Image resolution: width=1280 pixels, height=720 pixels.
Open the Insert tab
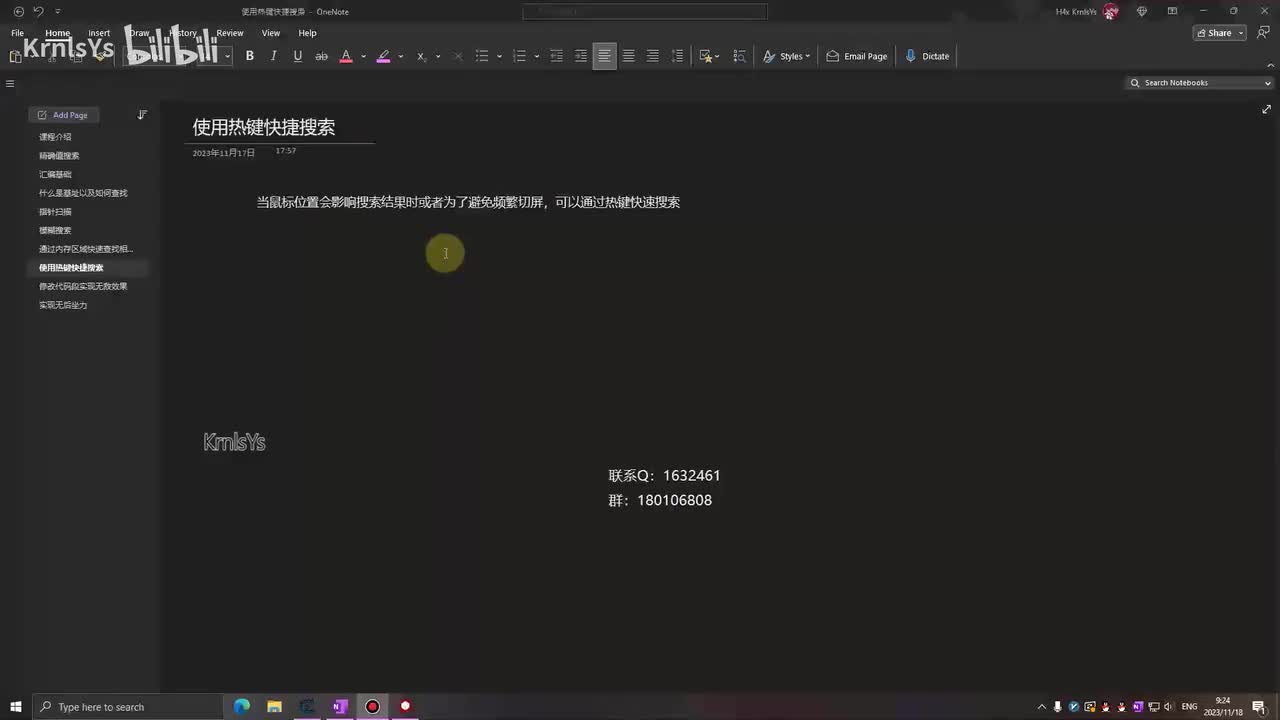(99, 33)
